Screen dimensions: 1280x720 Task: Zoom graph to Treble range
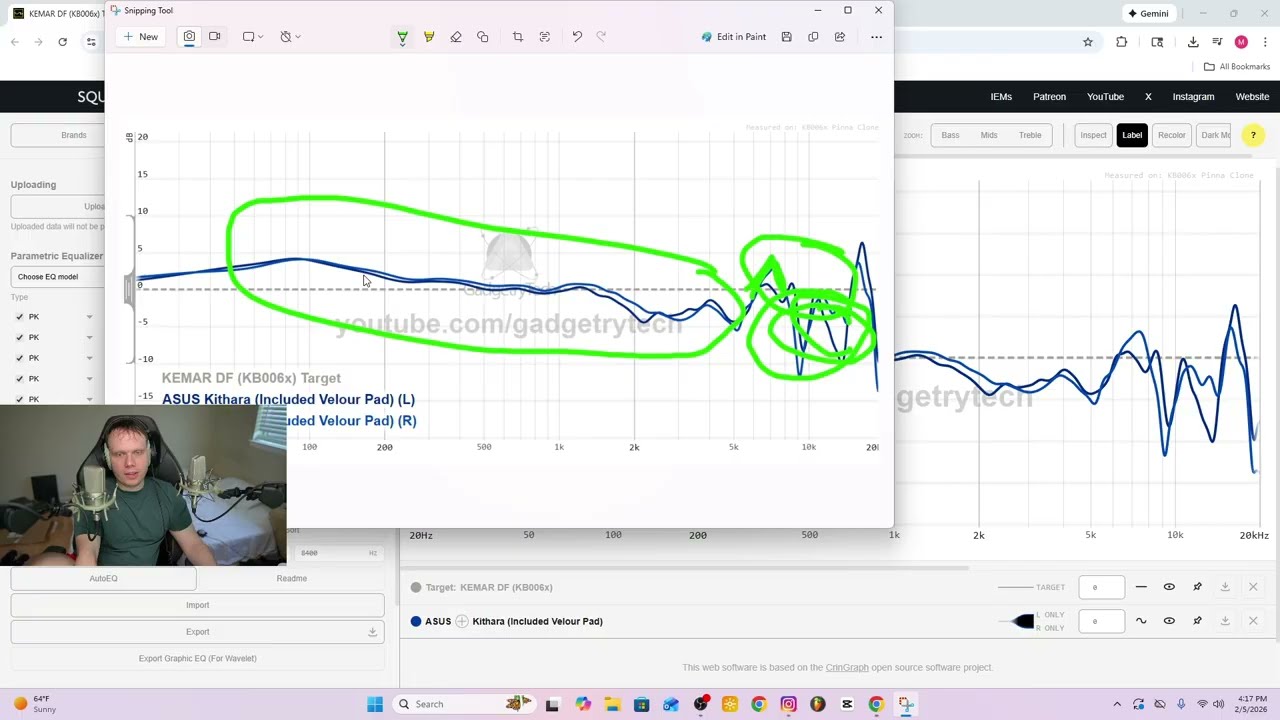tap(1030, 135)
